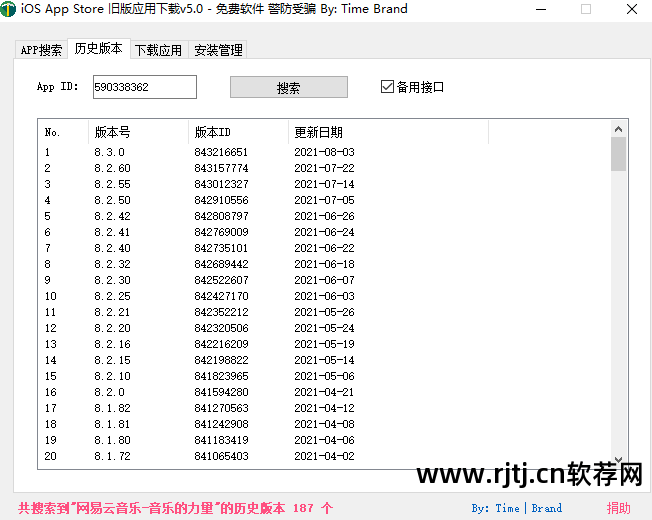Switch to the APP搜索 tab

coord(41,50)
